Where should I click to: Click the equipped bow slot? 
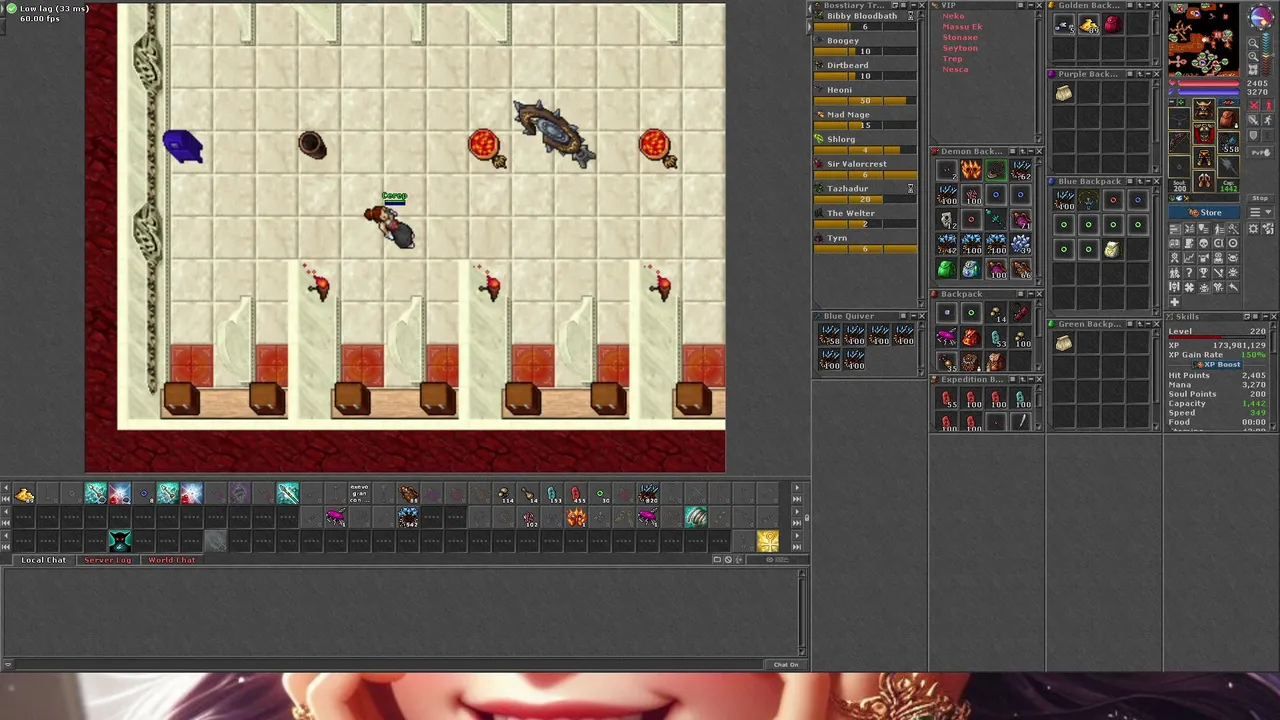click(x=1179, y=140)
